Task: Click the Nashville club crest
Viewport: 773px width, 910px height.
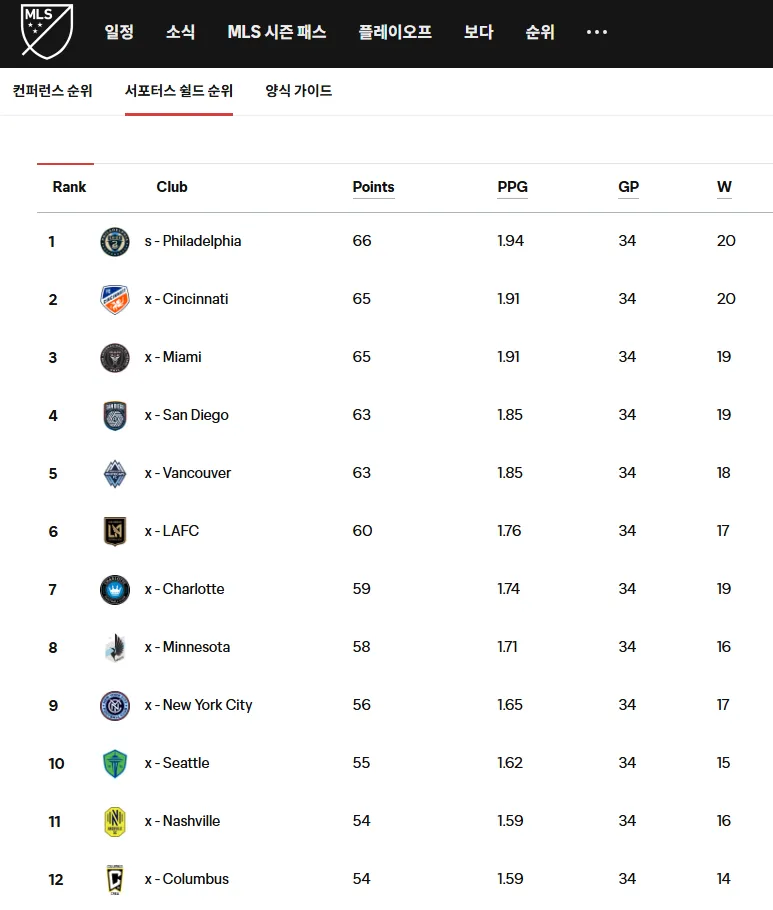Action: 115,821
